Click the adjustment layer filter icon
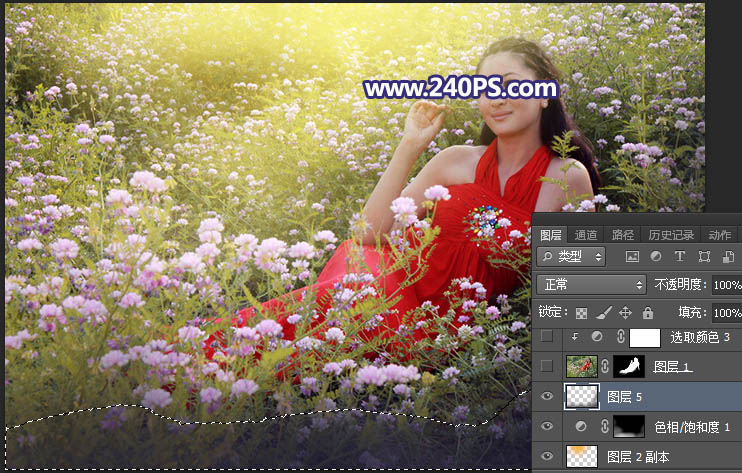 pos(656,257)
